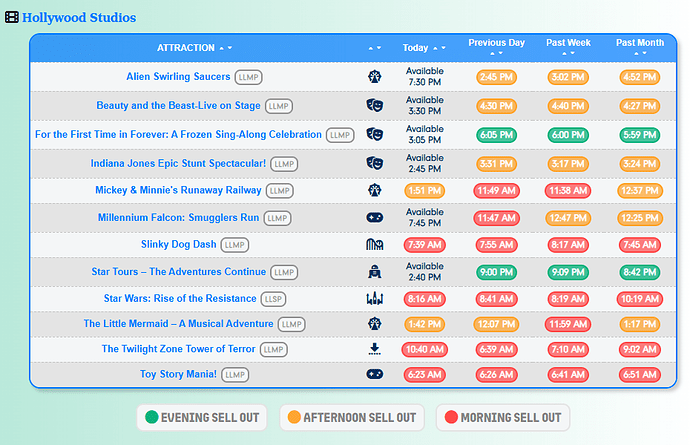Image resolution: width=690 pixels, height=445 pixels.
Task: Open Indiana Jones Epic Stunt Spectacular link
Action: [178, 163]
